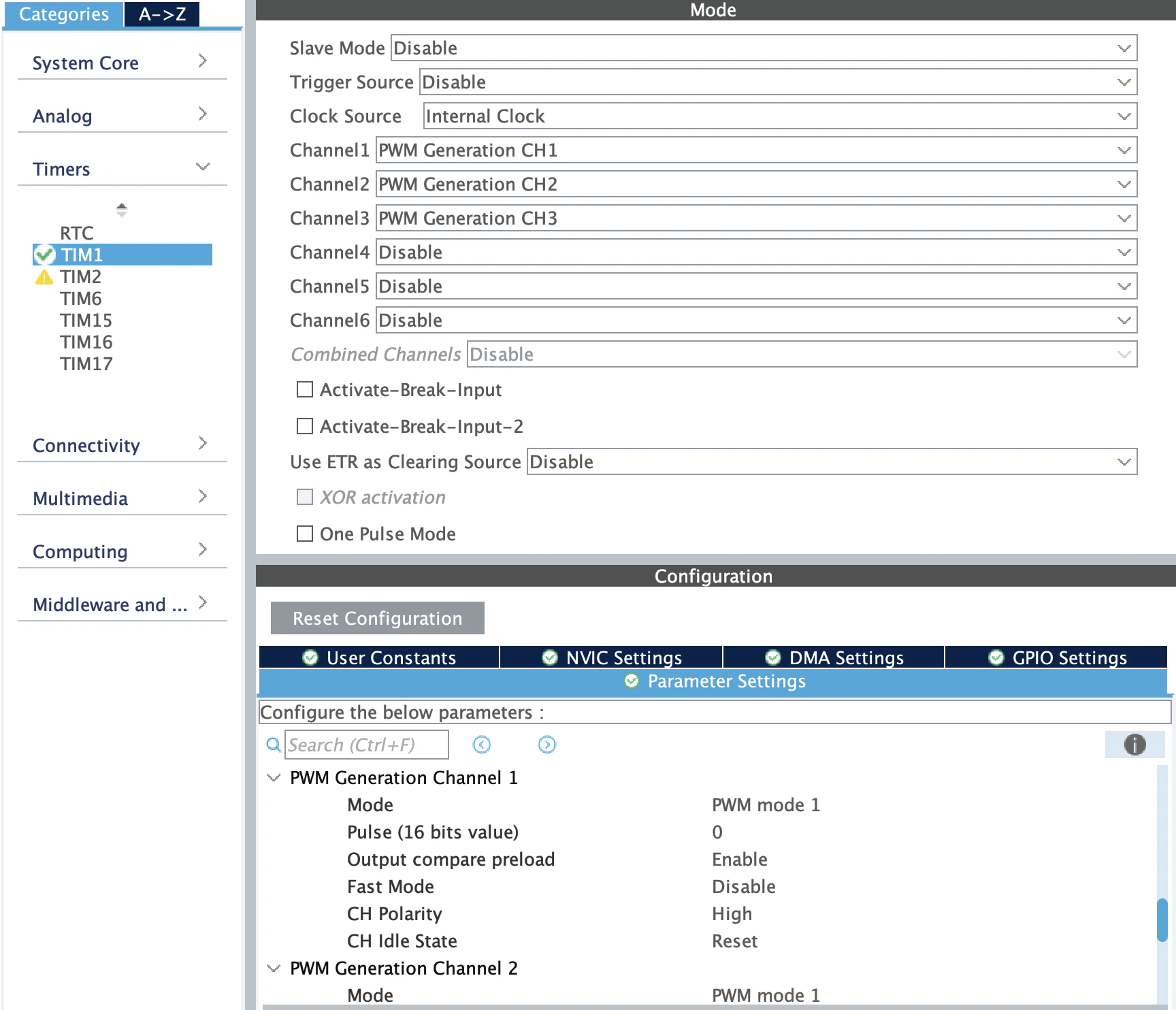Viewport: 1176px width, 1010px height.
Task: Select TIM15 in the Timers list
Action: 86,320
